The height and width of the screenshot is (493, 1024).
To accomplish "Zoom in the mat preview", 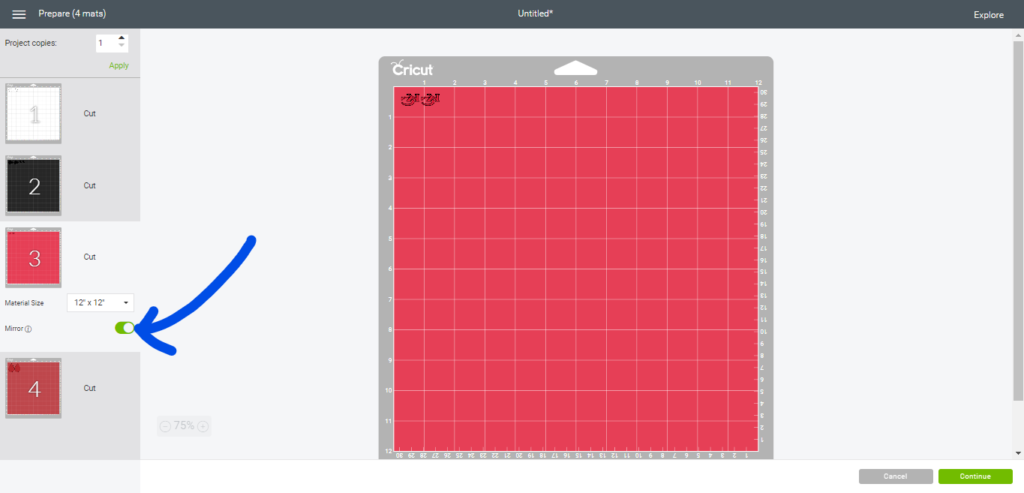I will point(203,426).
